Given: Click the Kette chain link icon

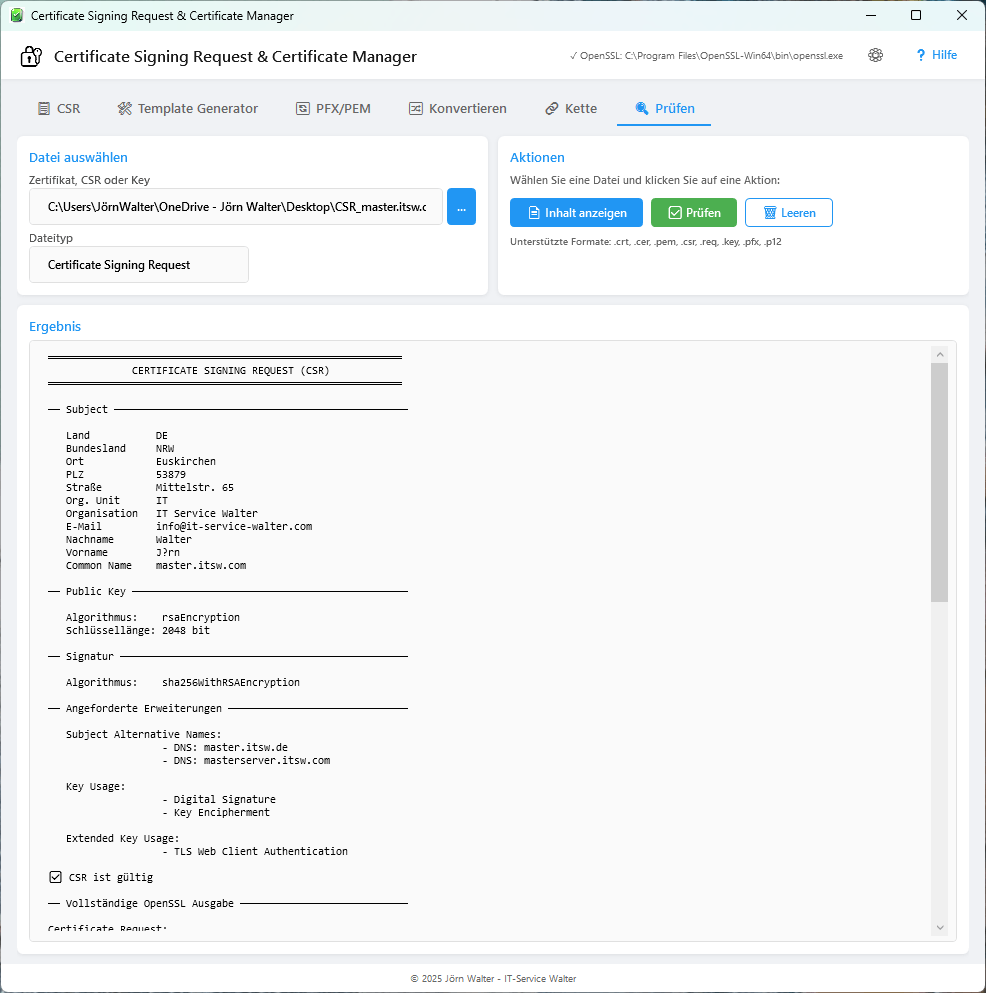Looking at the screenshot, I should [x=552, y=109].
